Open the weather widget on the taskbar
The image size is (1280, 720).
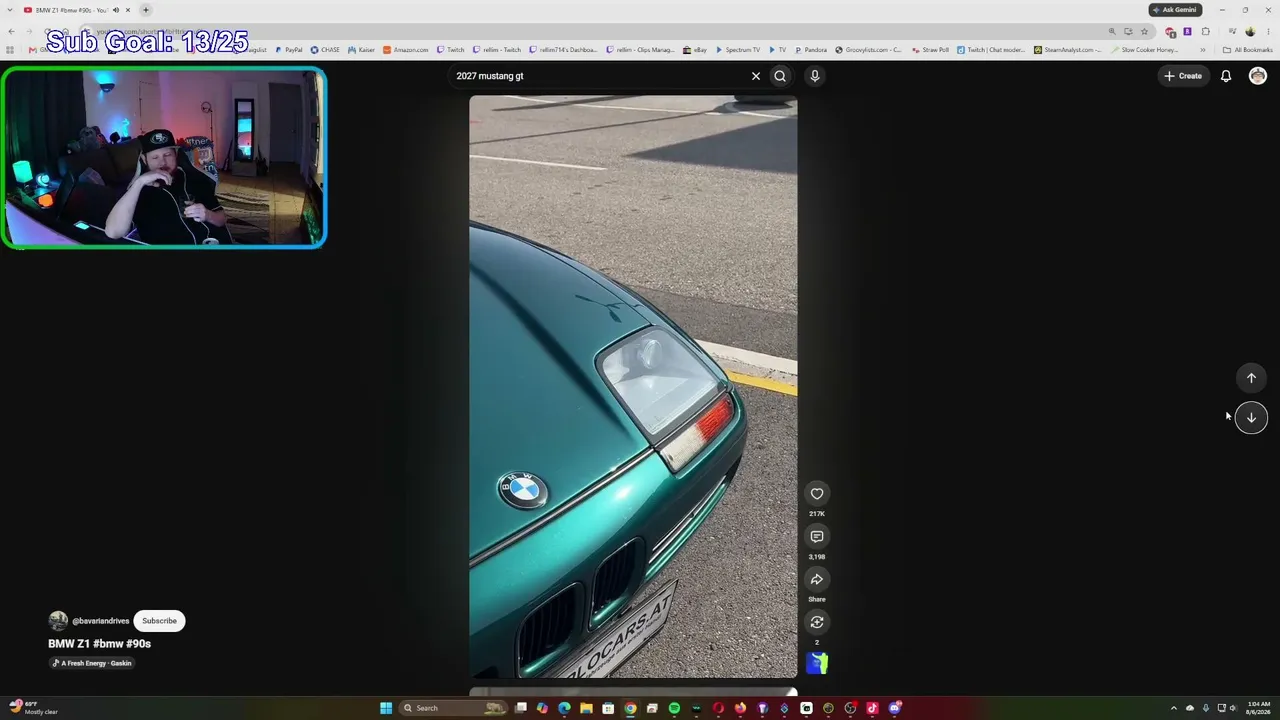tap(33, 708)
